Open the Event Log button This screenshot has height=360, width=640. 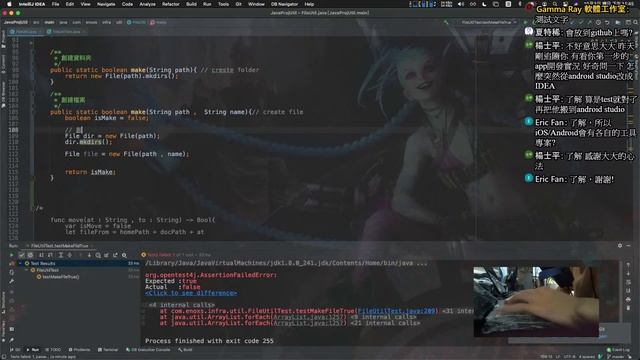[x=618, y=350]
